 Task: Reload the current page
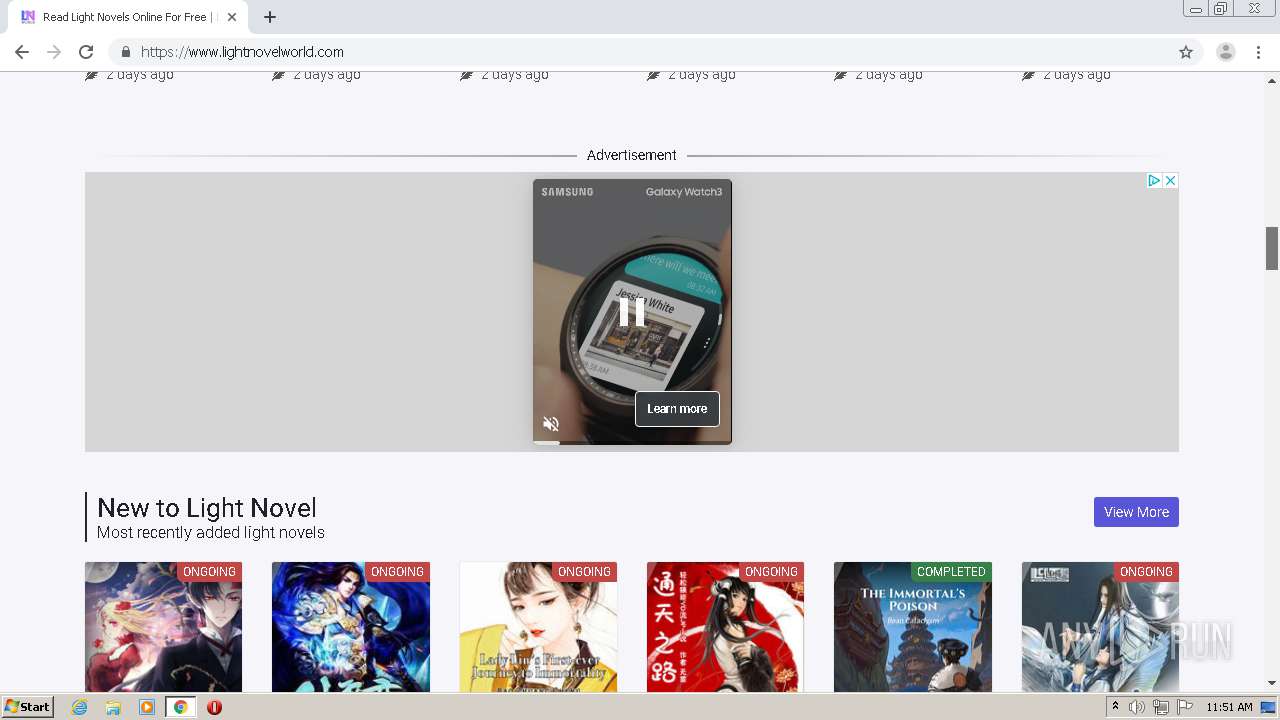pyautogui.click(x=86, y=52)
